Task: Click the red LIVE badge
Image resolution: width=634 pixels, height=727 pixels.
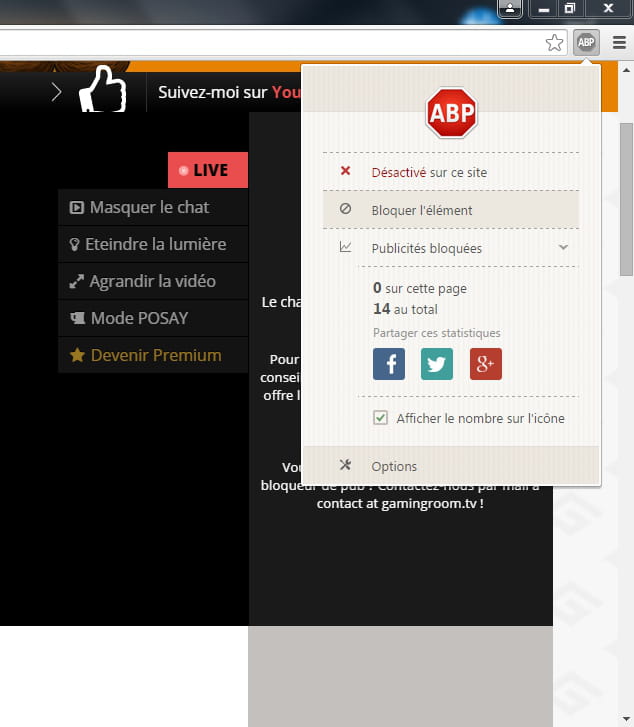Action: click(x=208, y=170)
